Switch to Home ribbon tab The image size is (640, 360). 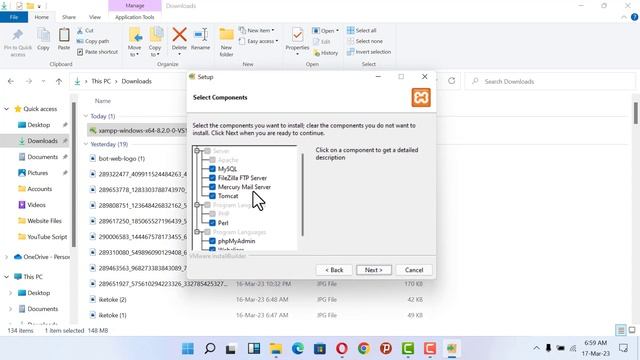point(42,17)
